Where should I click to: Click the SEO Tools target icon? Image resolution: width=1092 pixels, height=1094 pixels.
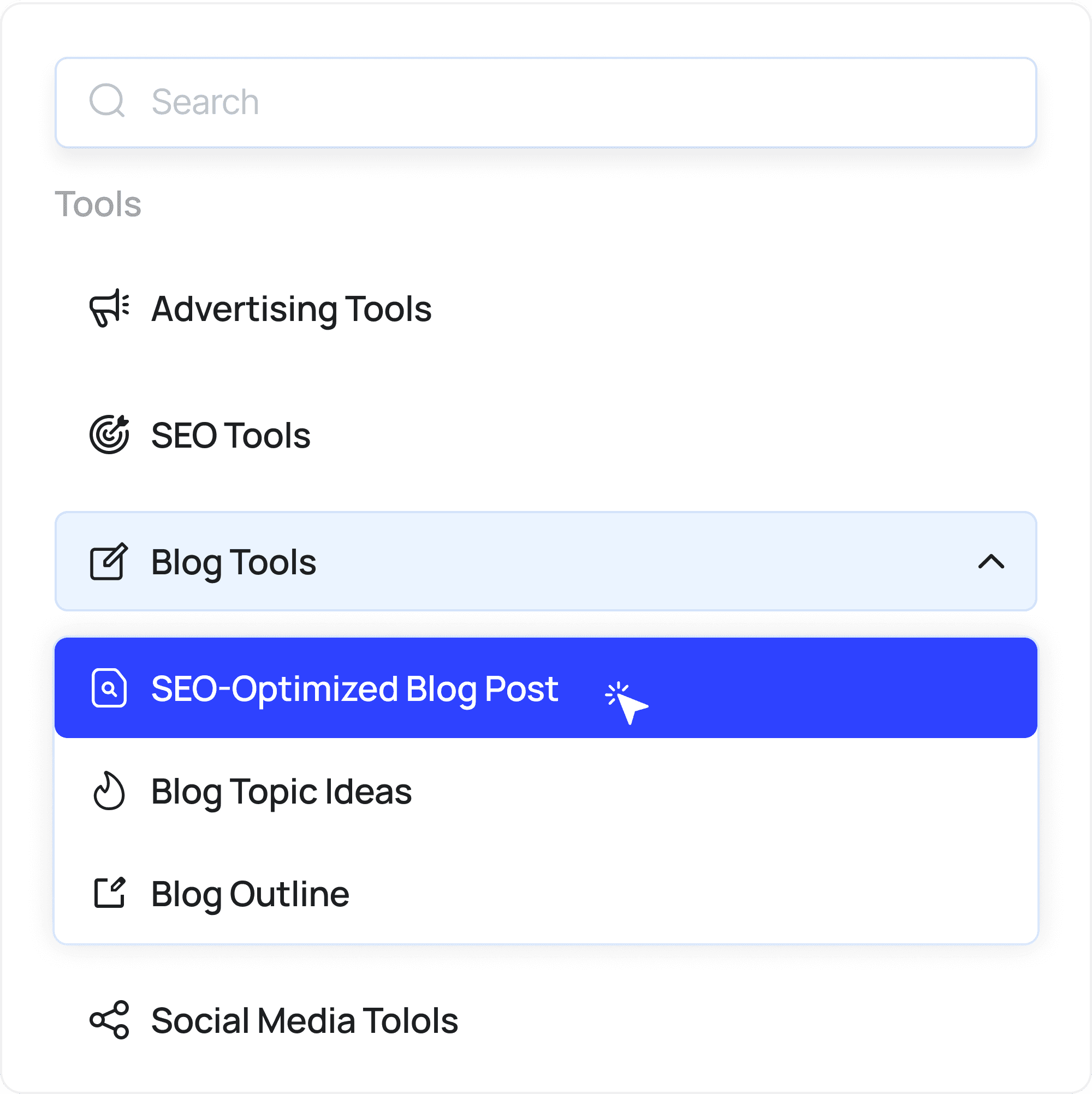(109, 435)
